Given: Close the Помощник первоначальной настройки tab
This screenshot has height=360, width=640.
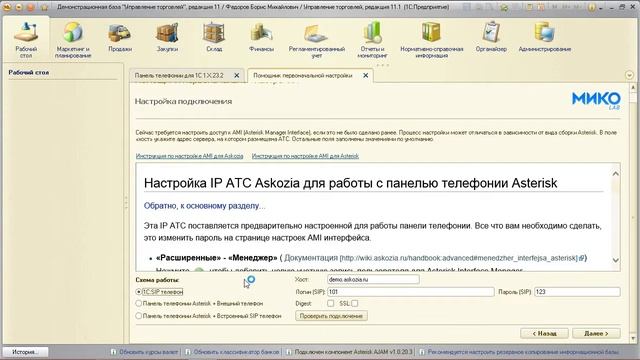Looking at the screenshot, I should pos(366,76).
